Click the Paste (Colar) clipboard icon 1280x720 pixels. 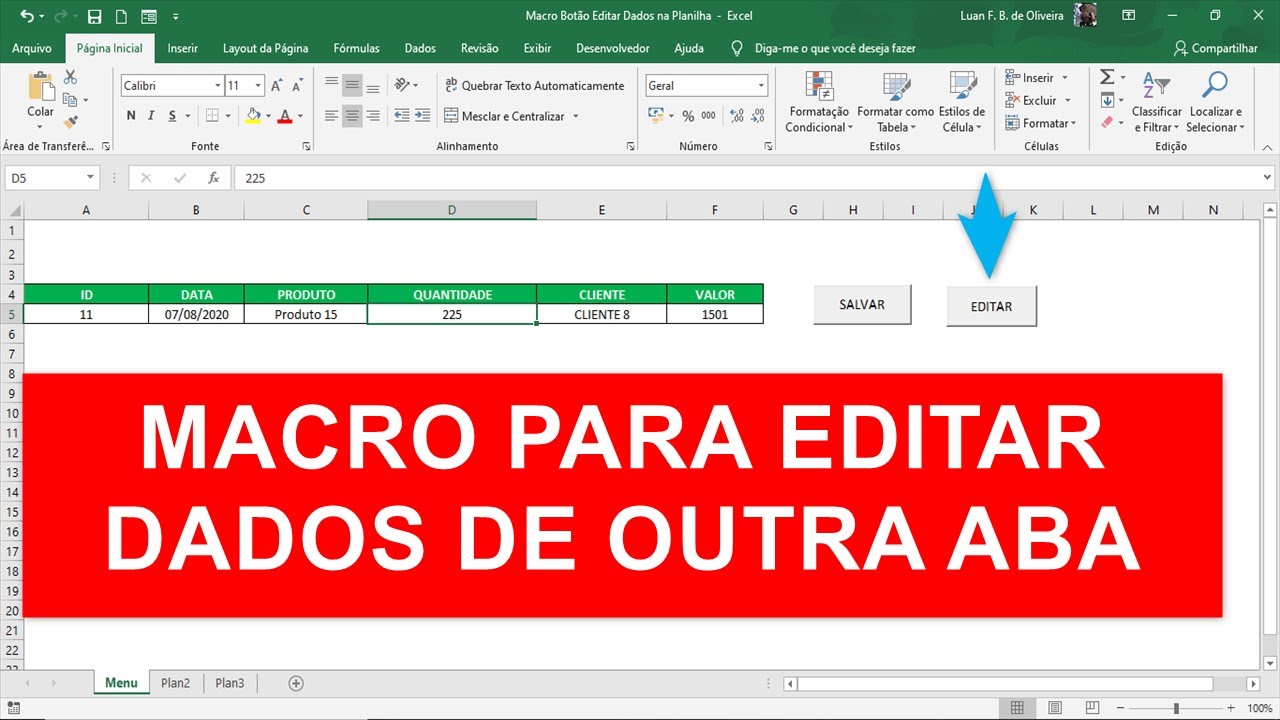[x=41, y=87]
